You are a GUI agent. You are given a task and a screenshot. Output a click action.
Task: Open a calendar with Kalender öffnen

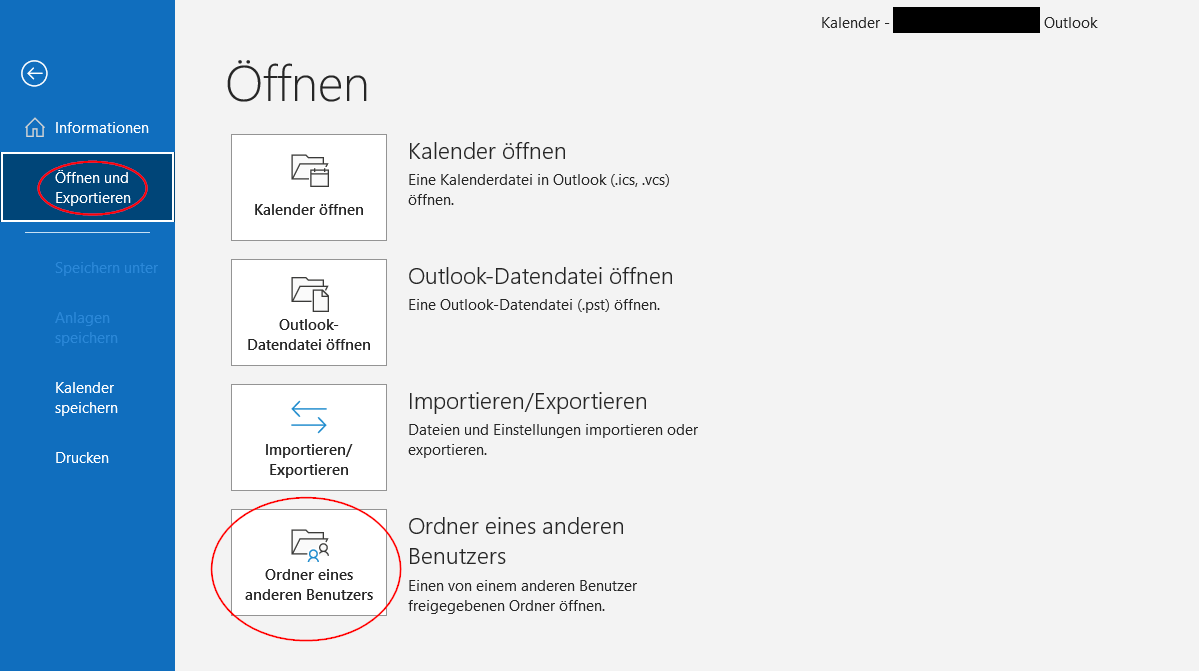click(308, 187)
